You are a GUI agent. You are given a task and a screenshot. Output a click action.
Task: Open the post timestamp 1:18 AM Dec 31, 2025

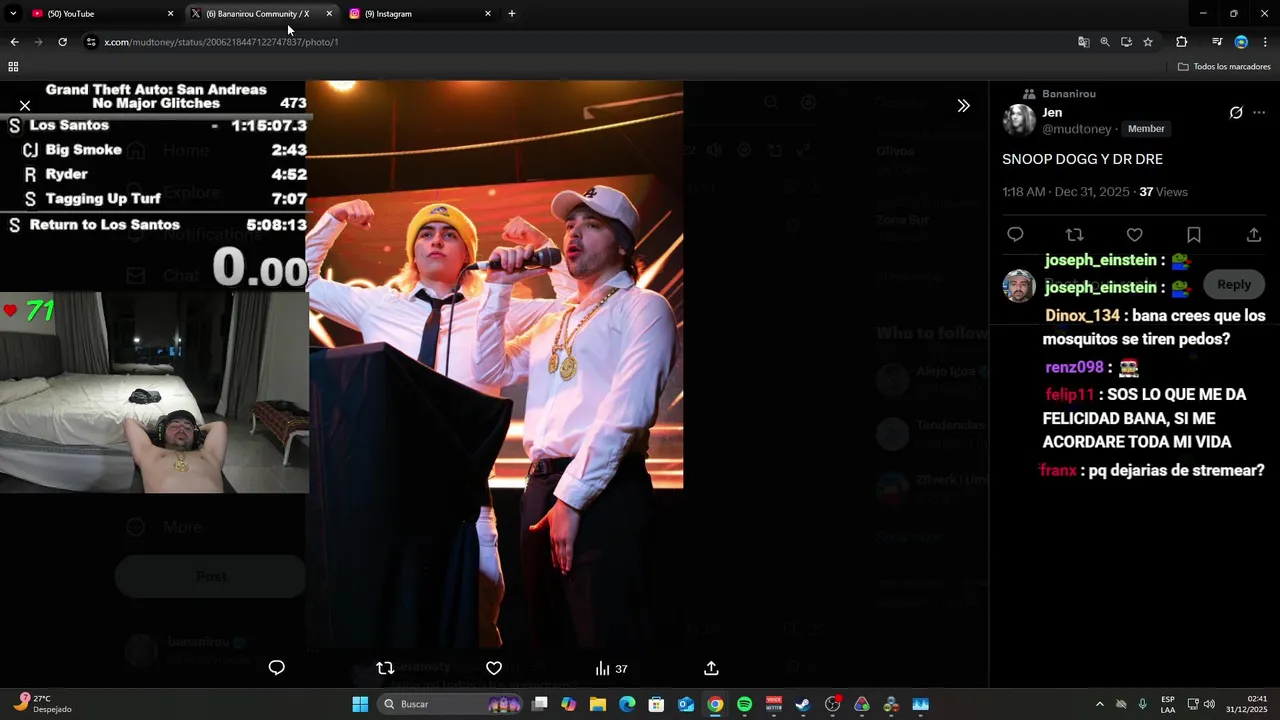tap(1065, 192)
